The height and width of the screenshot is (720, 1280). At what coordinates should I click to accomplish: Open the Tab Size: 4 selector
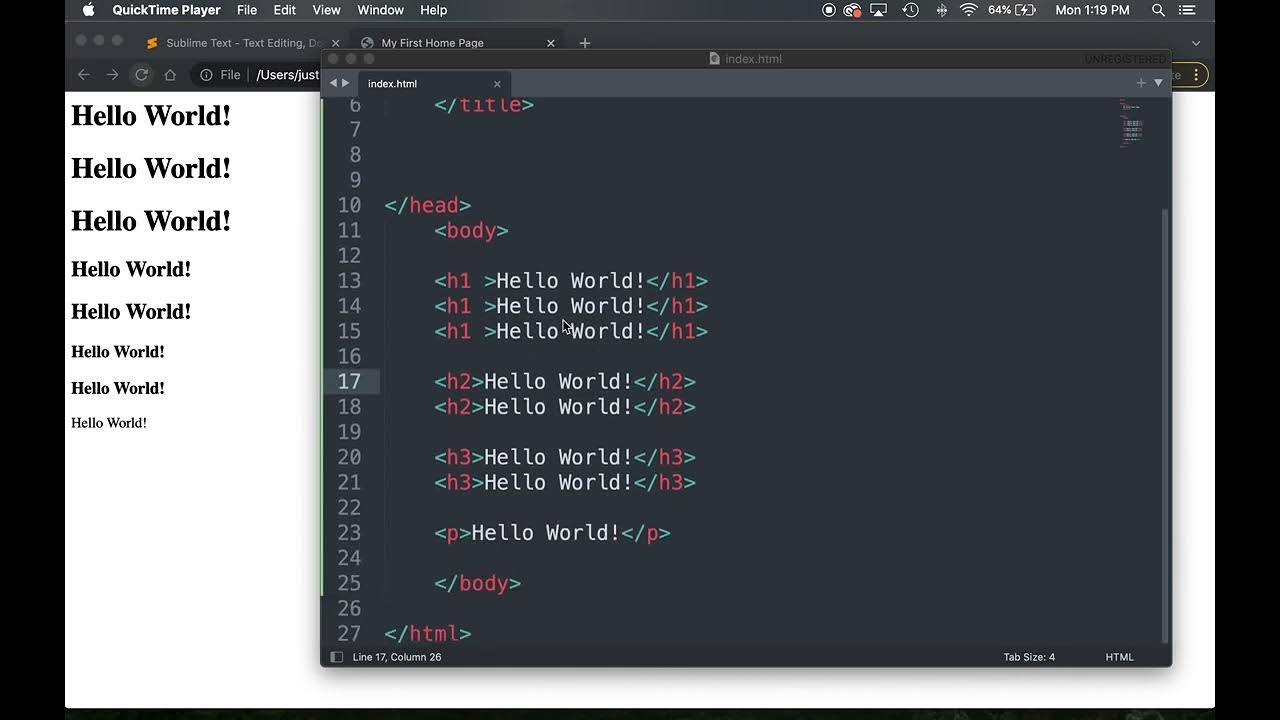1029,657
